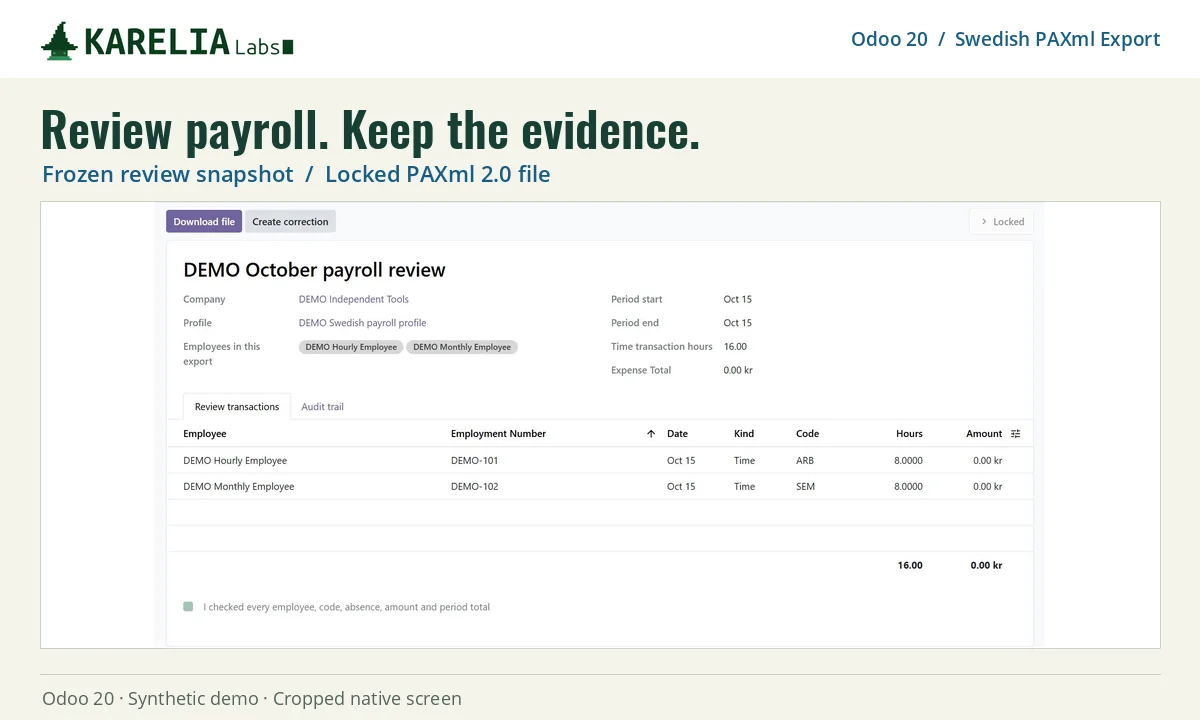Click the Karelia Labs tree logo
1200x720 pixels.
(x=59, y=41)
